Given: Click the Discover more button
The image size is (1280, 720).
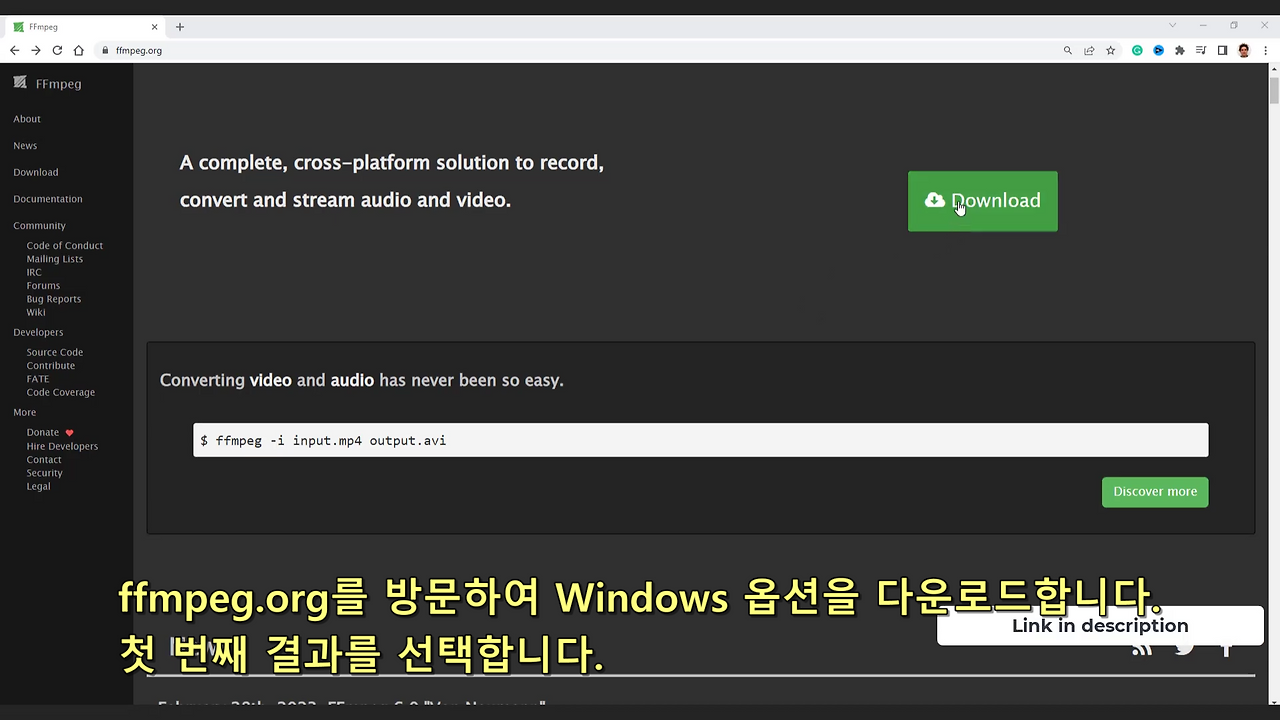Looking at the screenshot, I should (x=1155, y=491).
